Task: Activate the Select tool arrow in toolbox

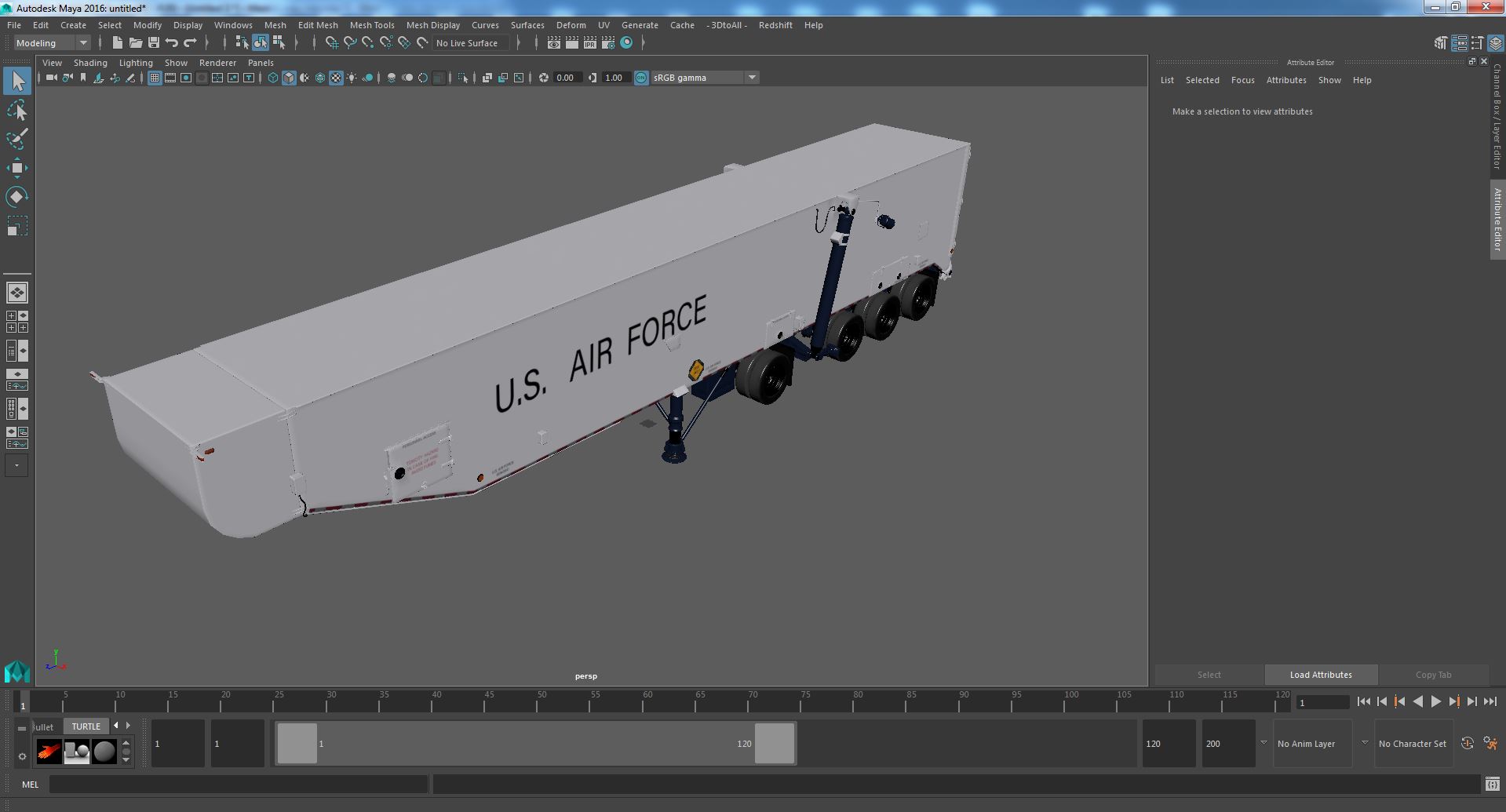Action: pos(17,81)
